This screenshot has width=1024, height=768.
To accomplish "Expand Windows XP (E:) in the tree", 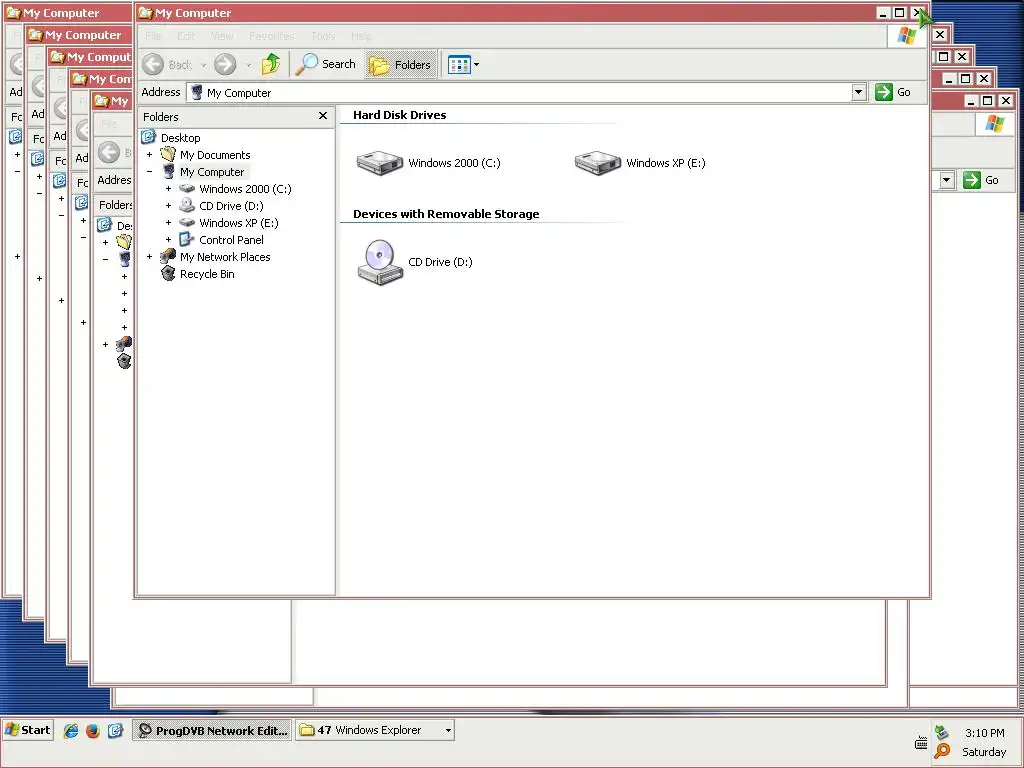I will (x=168, y=223).
